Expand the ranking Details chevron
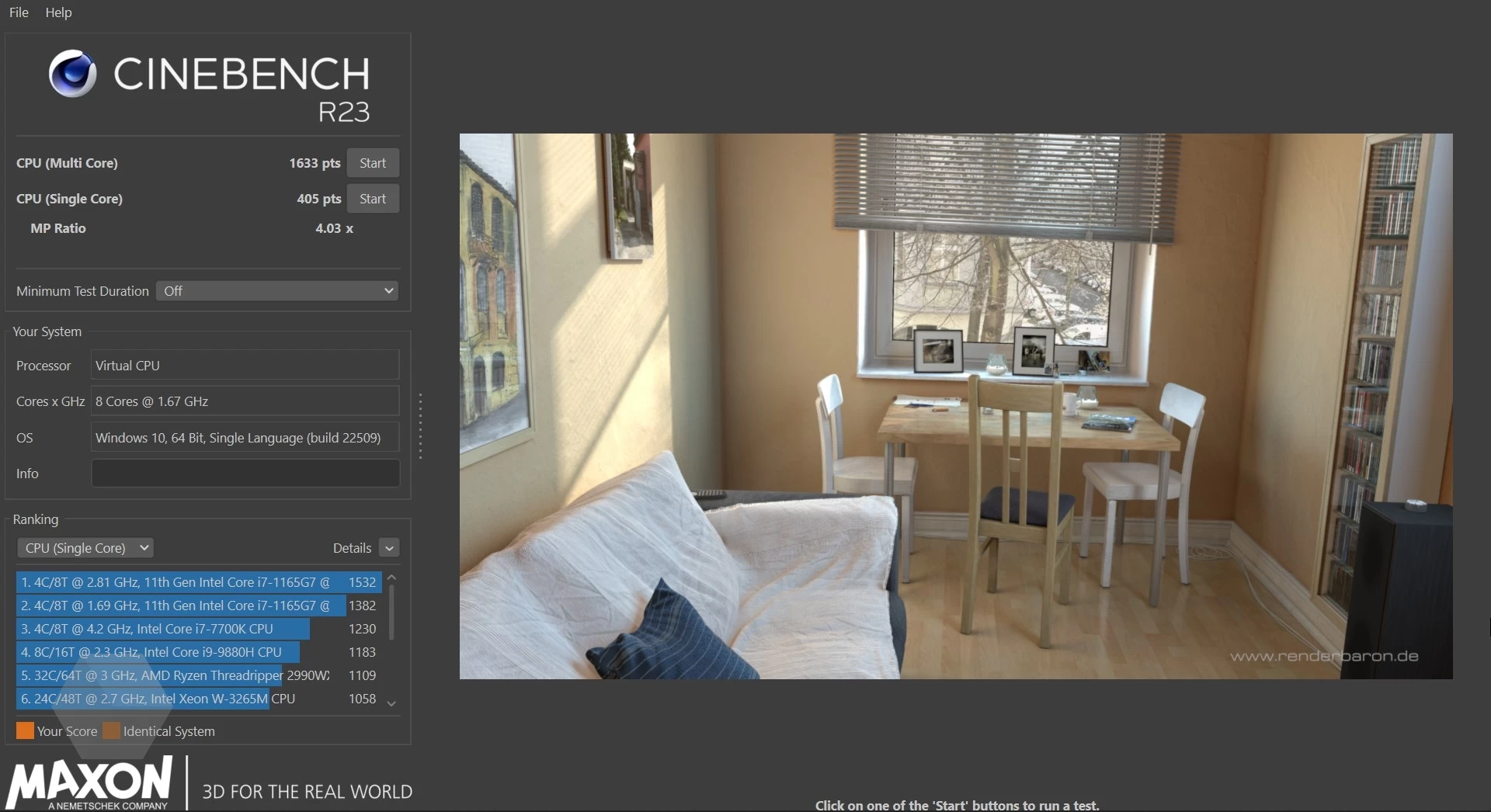 point(389,548)
